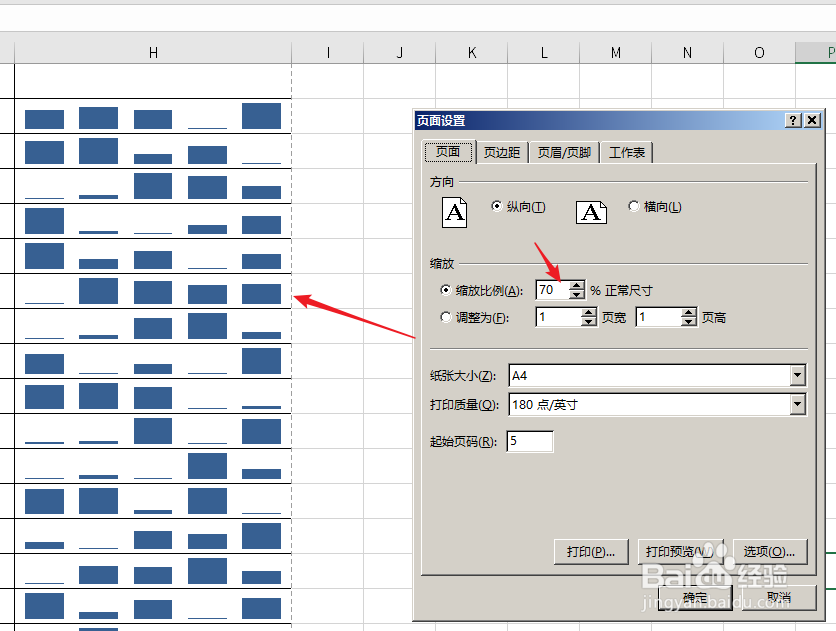Screen dimensions: 836x631
Task: Click the 选项(O)... button
Action: click(770, 552)
